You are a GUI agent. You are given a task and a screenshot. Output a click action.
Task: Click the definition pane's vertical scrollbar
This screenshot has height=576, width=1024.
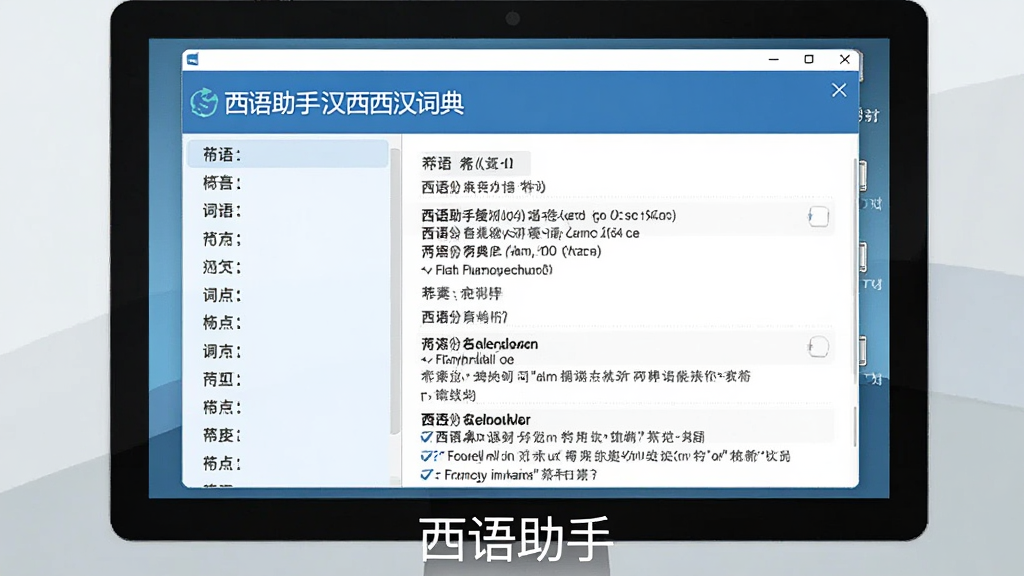click(x=856, y=271)
